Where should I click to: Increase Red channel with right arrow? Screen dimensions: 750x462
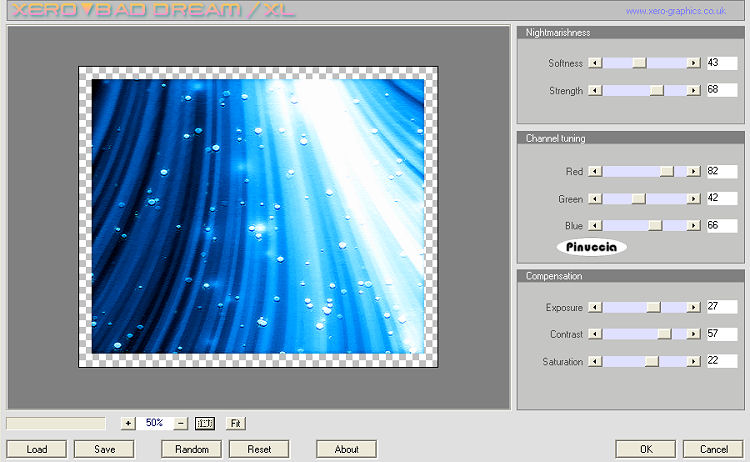693,172
